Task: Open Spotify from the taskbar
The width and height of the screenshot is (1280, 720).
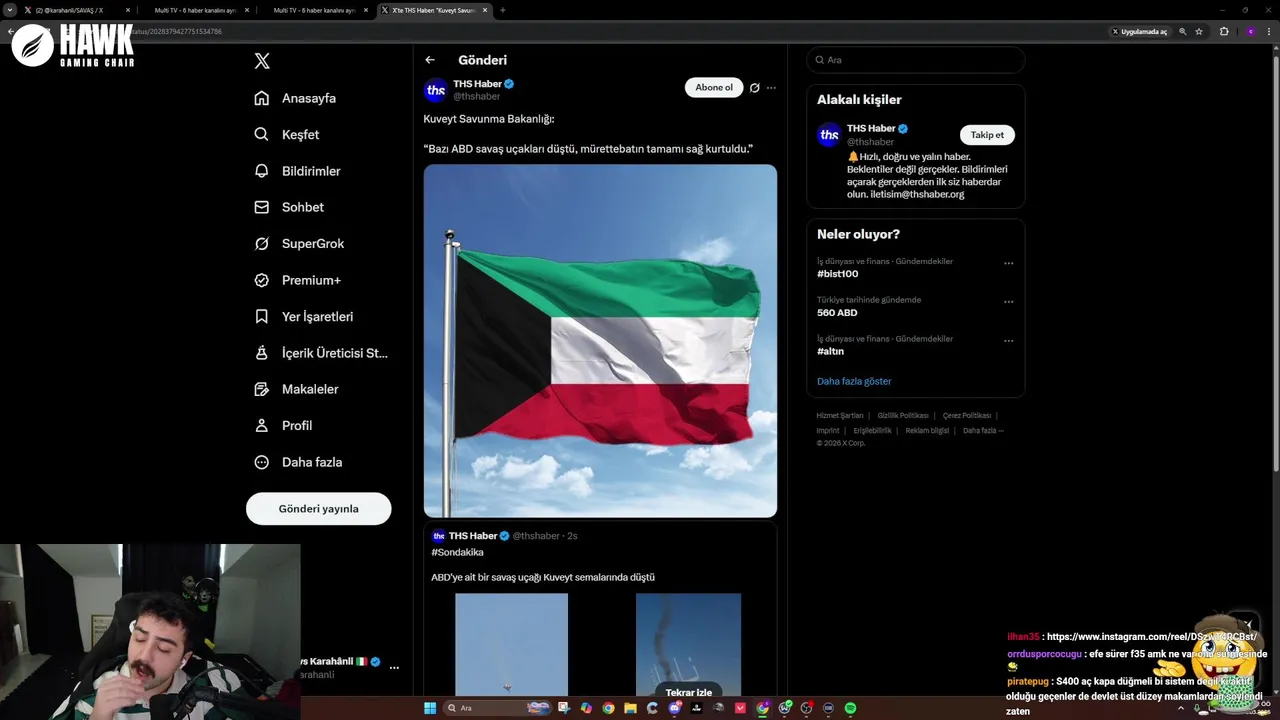Action: coord(851,708)
